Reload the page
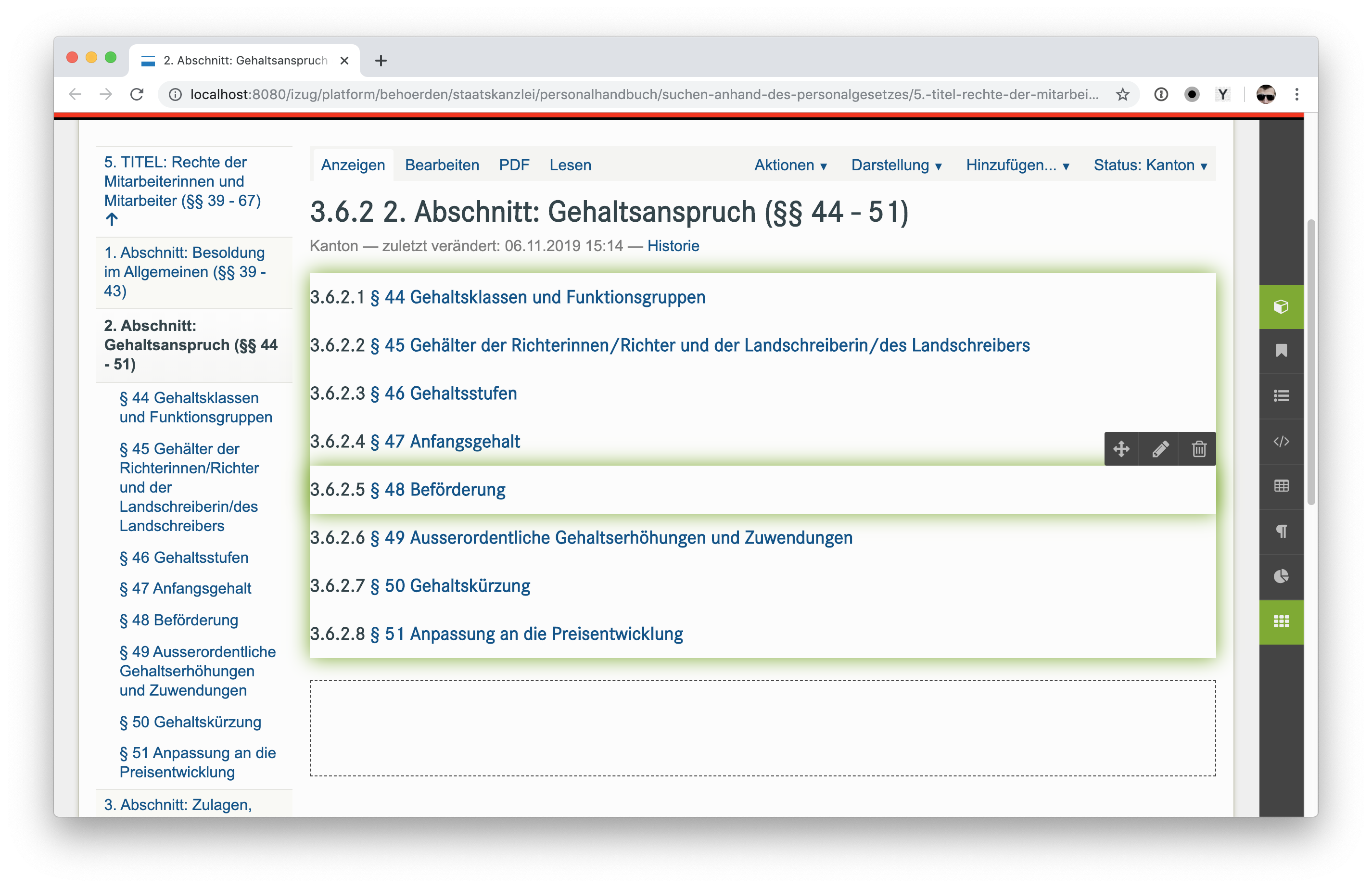The height and width of the screenshot is (888, 1372). click(137, 94)
